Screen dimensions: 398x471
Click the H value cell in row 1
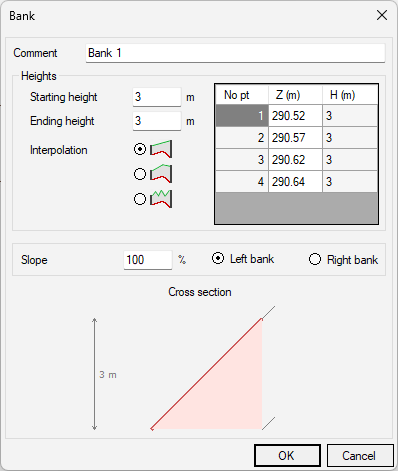[350, 116]
